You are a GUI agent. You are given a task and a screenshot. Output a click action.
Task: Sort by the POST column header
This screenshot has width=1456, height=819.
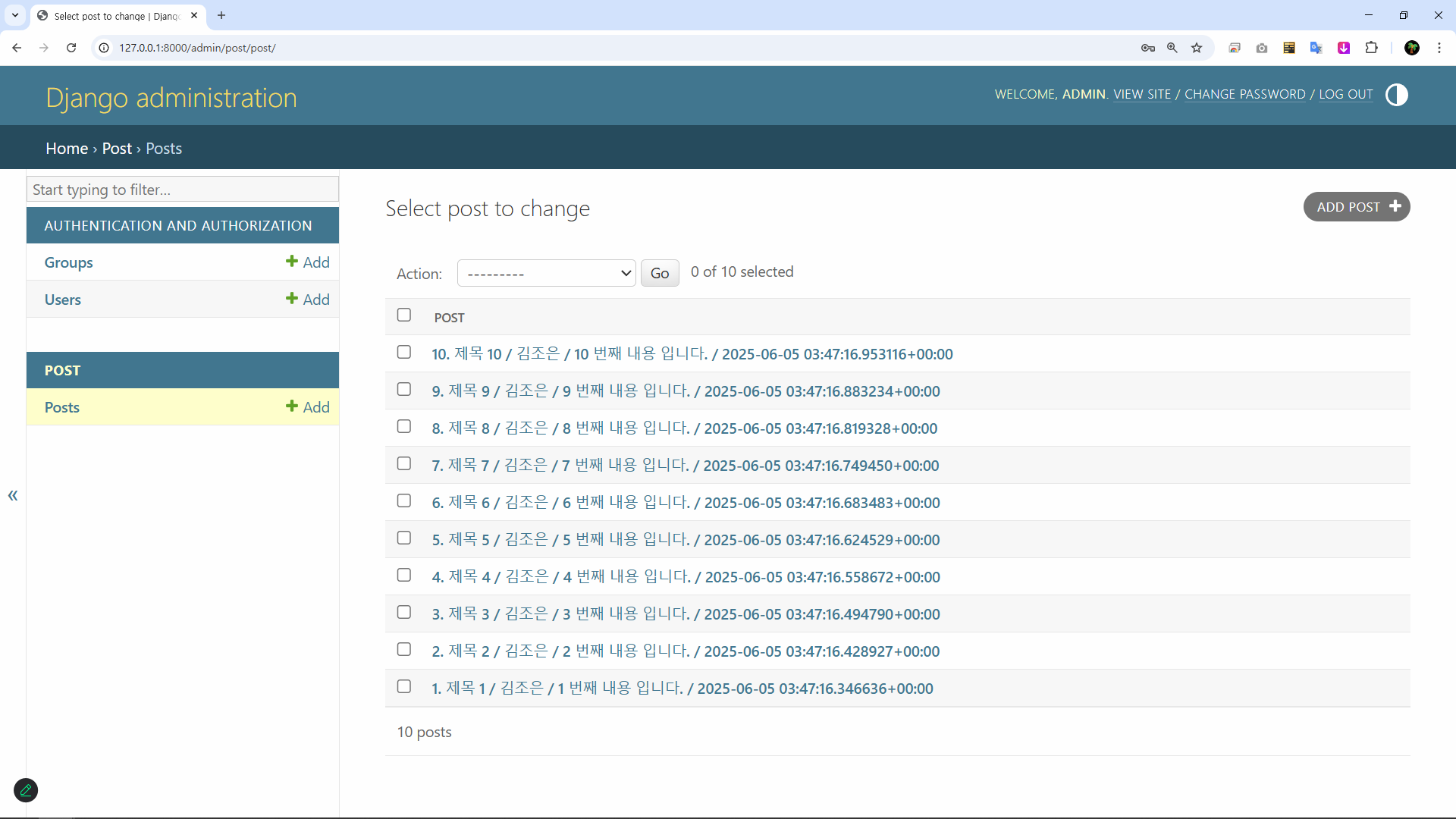pos(449,318)
